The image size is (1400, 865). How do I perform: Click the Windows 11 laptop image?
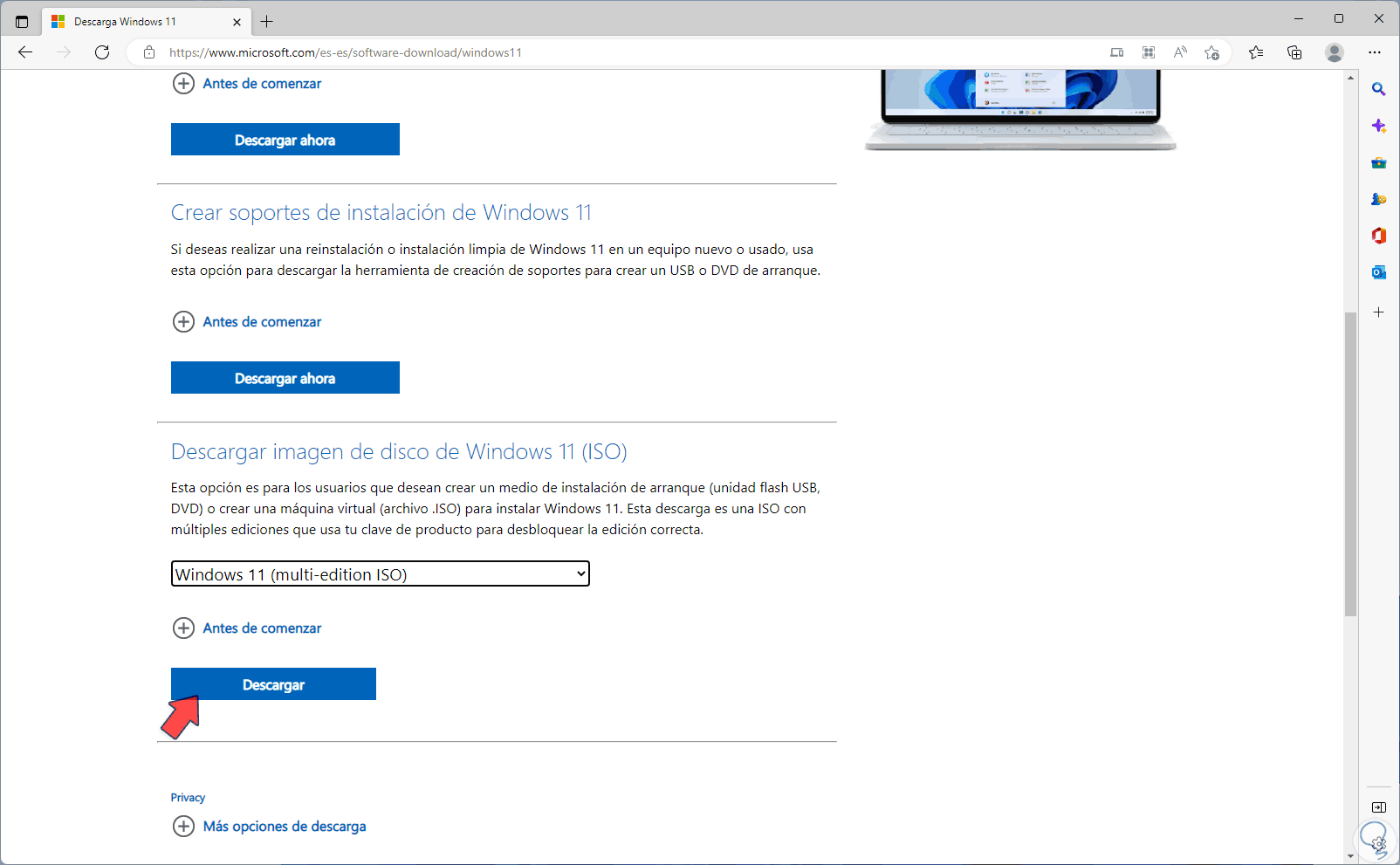(x=1020, y=110)
